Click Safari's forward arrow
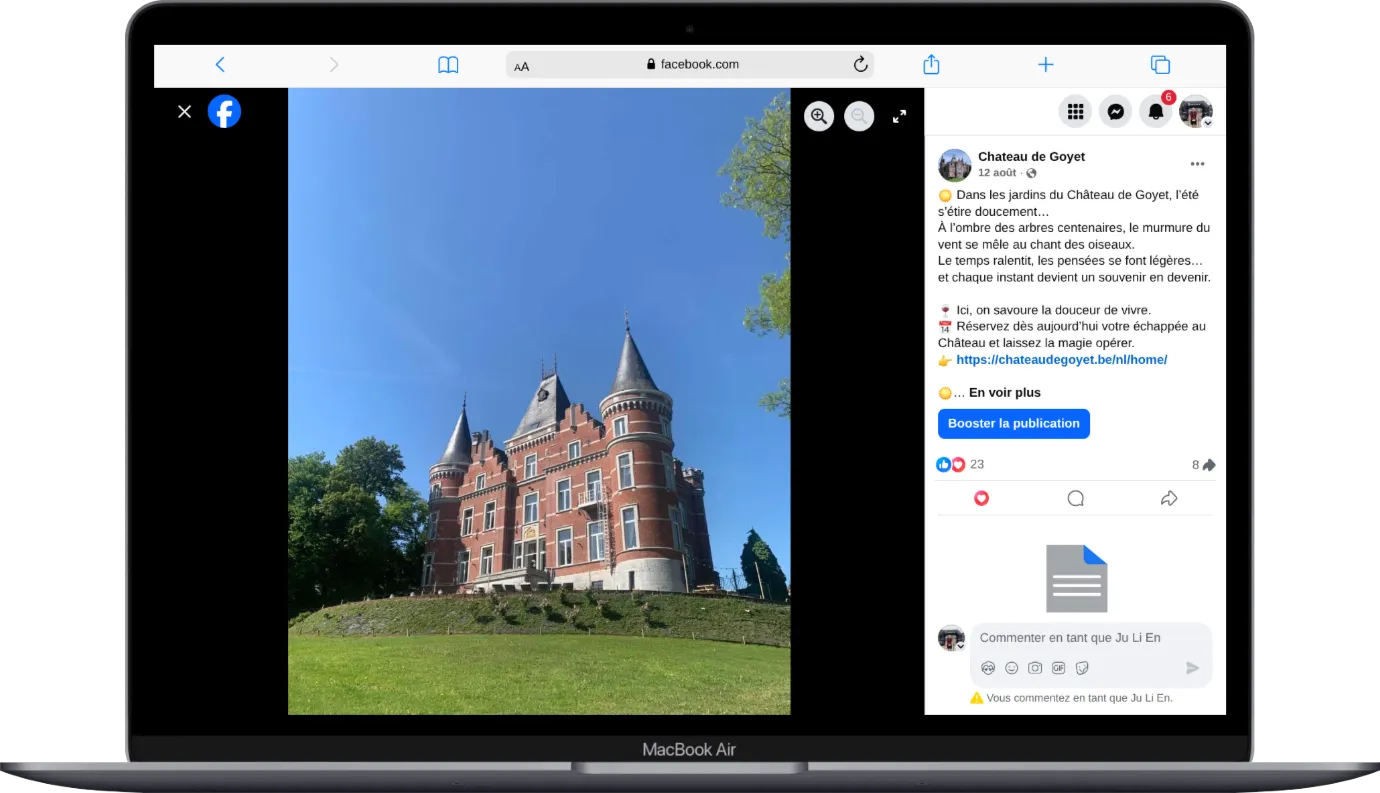Image resolution: width=1380 pixels, height=793 pixels. pos(334,65)
